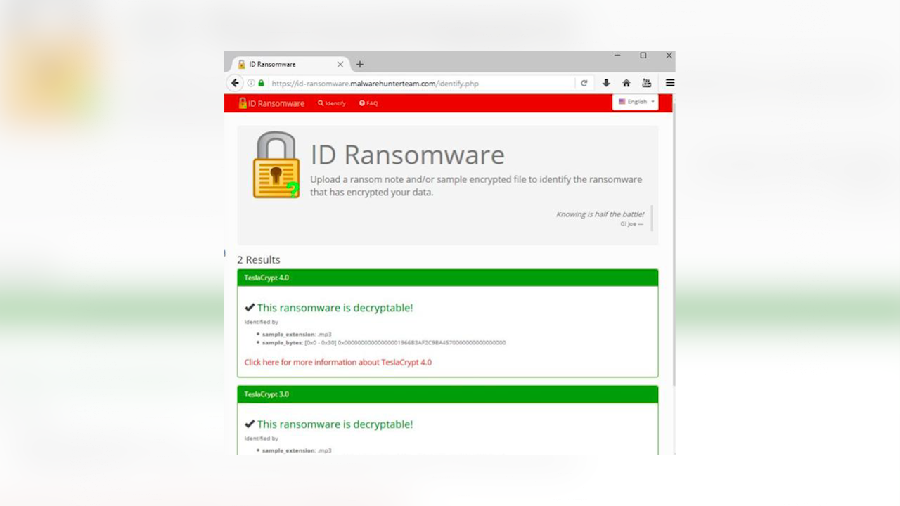The height and width of the screenshot is (506, 900).
Task: Open more information about TeslaCrypt 4.0 link
Action: click(x=338, y=363)
